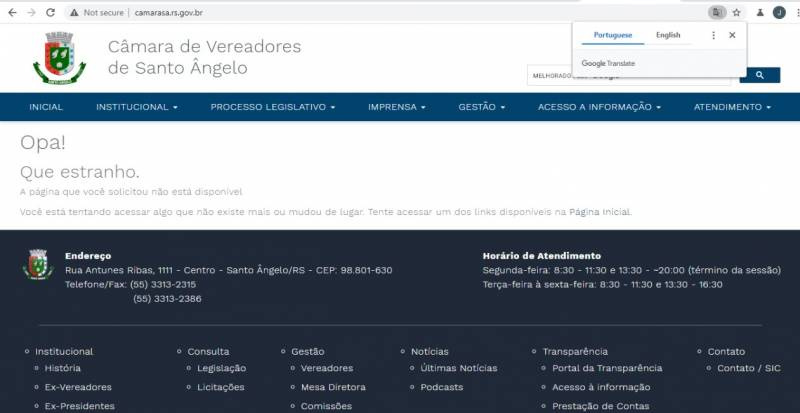Click the Horário de Atendimento heading
Image resolution: width=800 pixels, height=413 pixels.
542,256
